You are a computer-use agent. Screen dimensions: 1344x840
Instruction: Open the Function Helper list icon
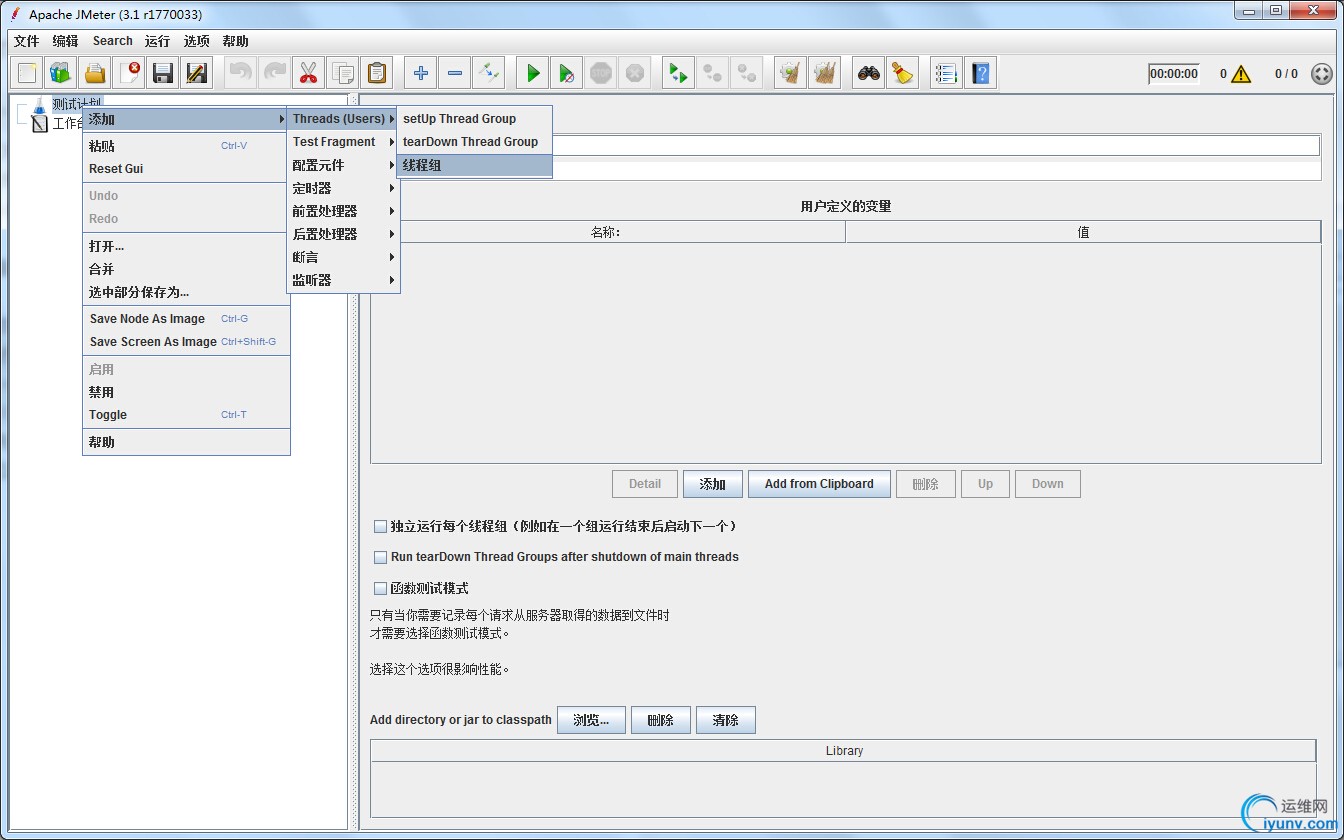click(x=946, y=73)
